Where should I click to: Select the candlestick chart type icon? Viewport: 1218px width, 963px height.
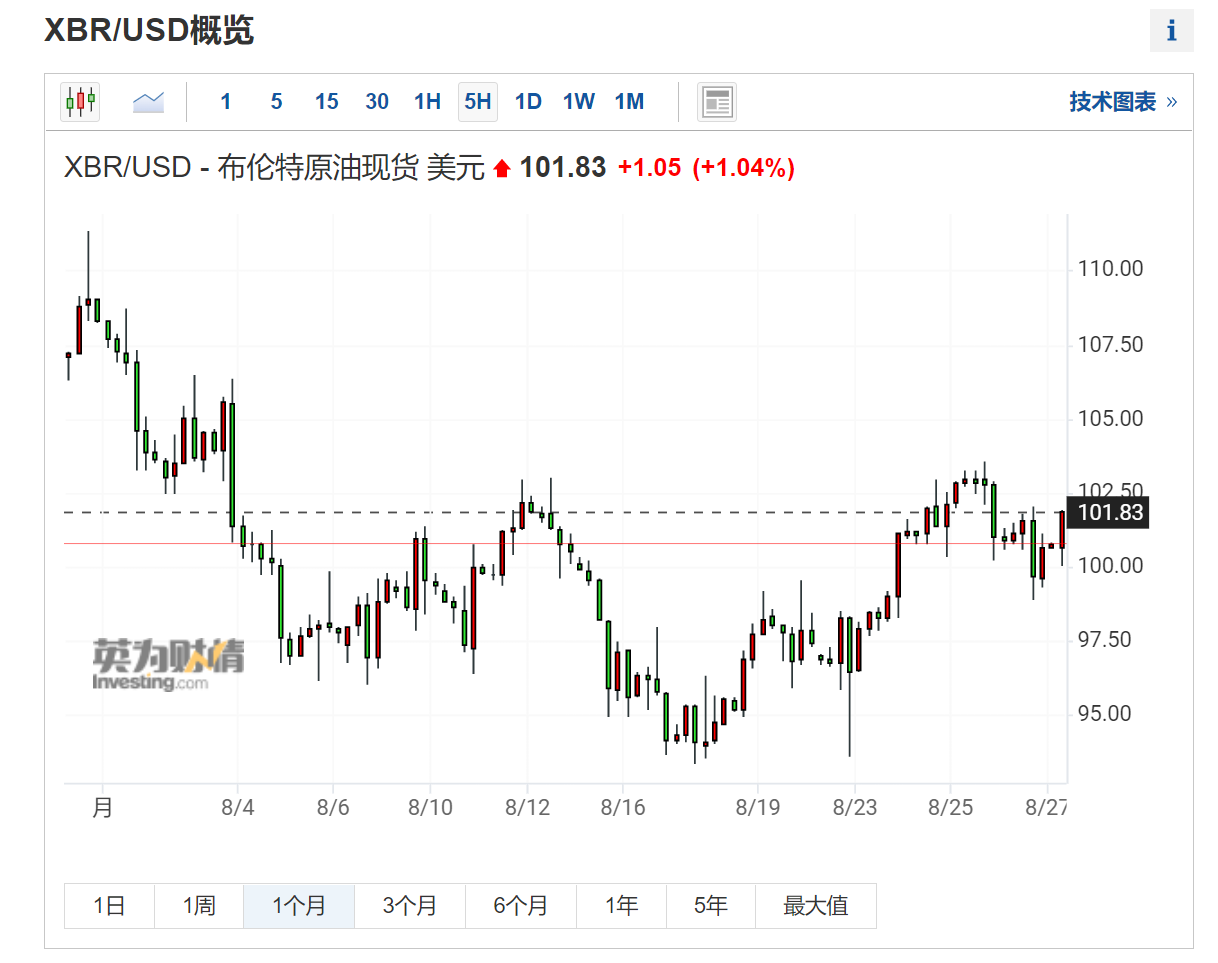click(80, 101)
